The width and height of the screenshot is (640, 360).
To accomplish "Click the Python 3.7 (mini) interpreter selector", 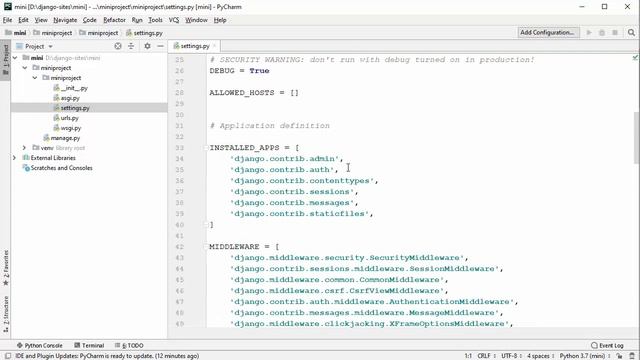I will 584,356.
